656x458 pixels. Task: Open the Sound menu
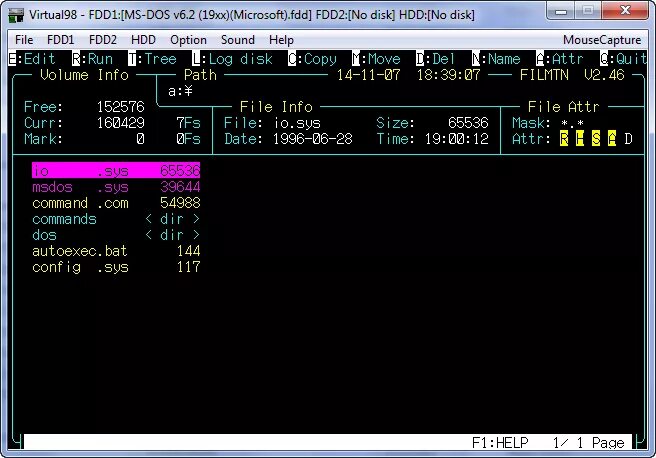pyautogui.click(x=238, y=40)
